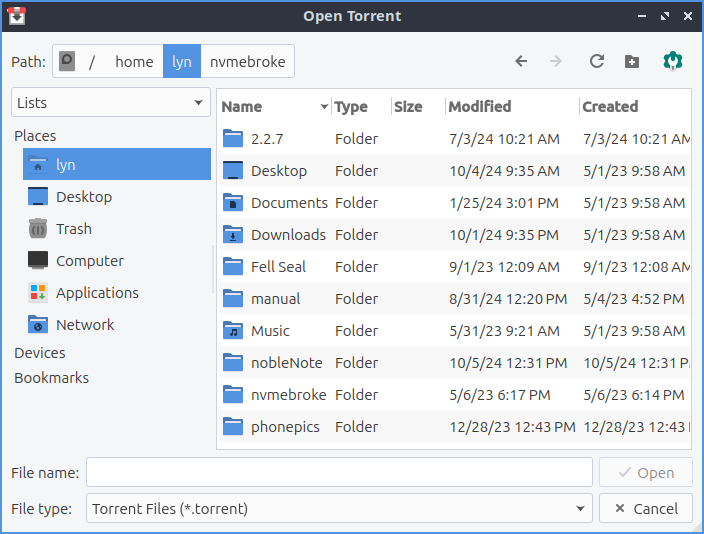Select Computer in the Places sidebar
Image resolution: width=704 pixels, height=534 pixels.
[89, 261]
